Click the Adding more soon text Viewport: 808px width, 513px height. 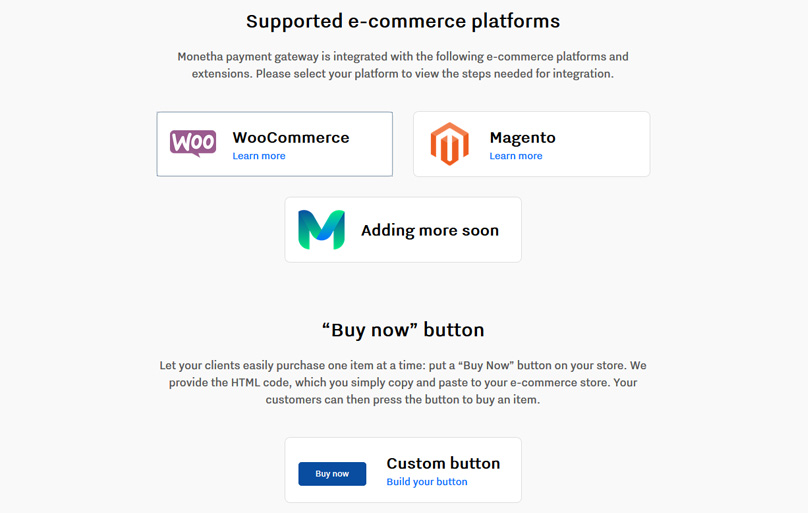[430, 230]
